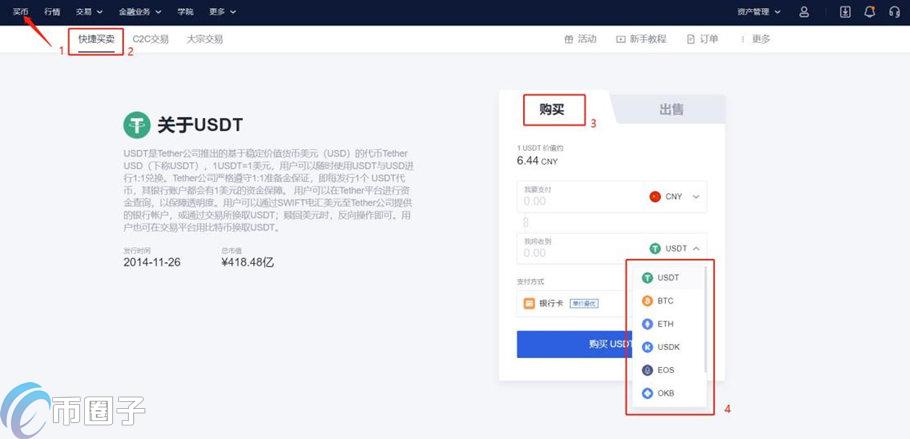
Task: Choose USDK in the coin list
Action: (x=667, y=347)
